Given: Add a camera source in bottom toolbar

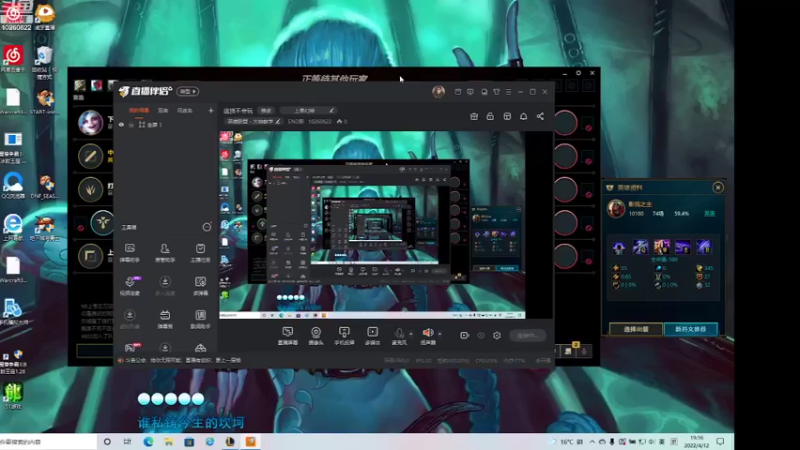Looking at the screenshot, I should click(316, 336).
